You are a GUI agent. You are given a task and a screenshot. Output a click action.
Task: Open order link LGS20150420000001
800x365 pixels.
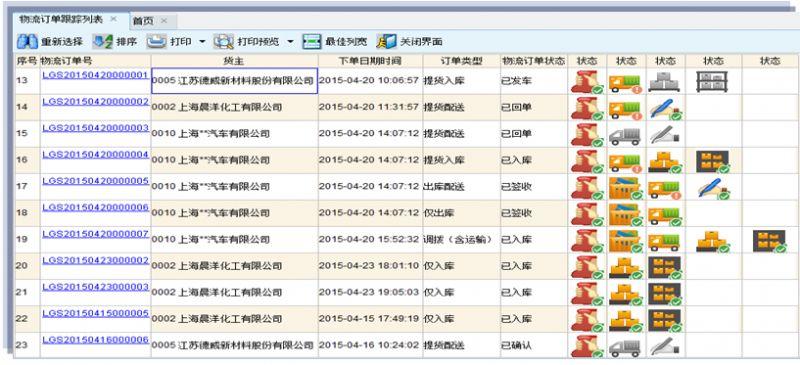point(96,75)
